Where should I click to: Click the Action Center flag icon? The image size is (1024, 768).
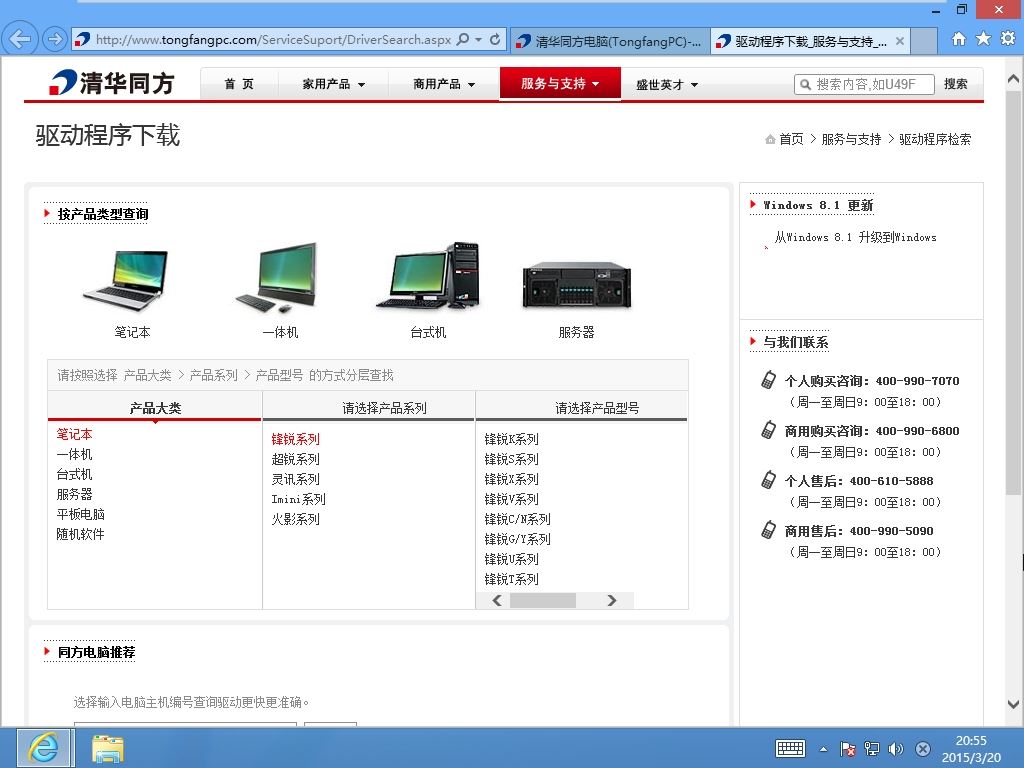[848, 748]
